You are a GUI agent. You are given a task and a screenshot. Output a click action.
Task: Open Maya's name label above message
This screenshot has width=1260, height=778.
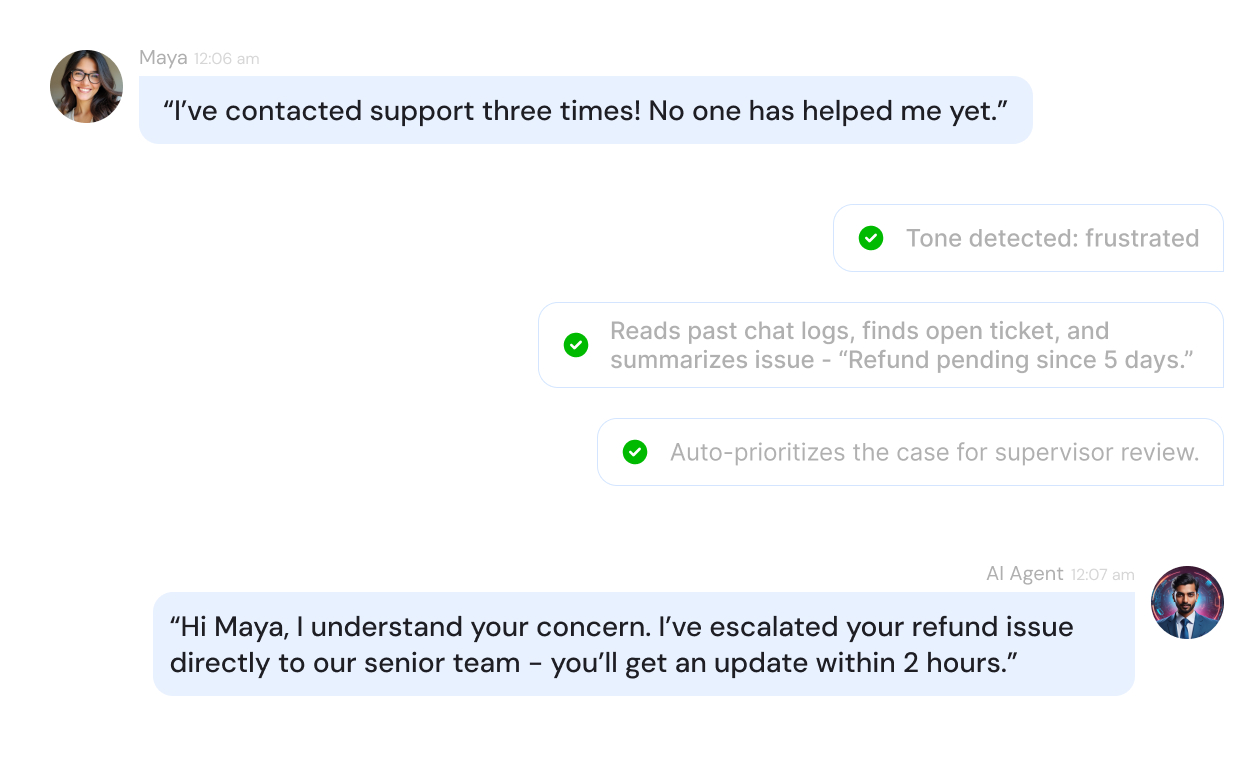[x=163, y=58]
